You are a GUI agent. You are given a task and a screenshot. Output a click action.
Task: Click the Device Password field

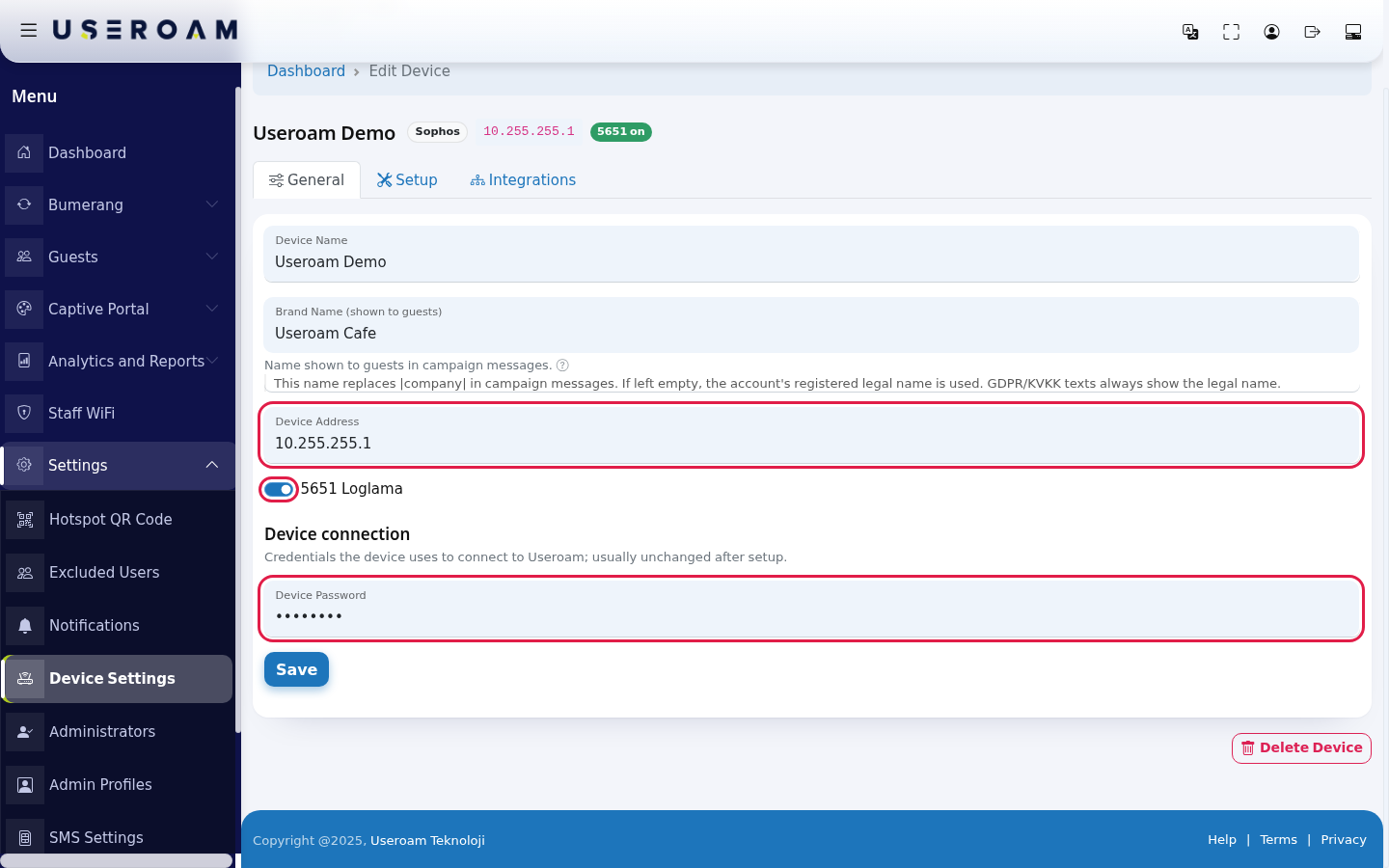tap(811, 609)
